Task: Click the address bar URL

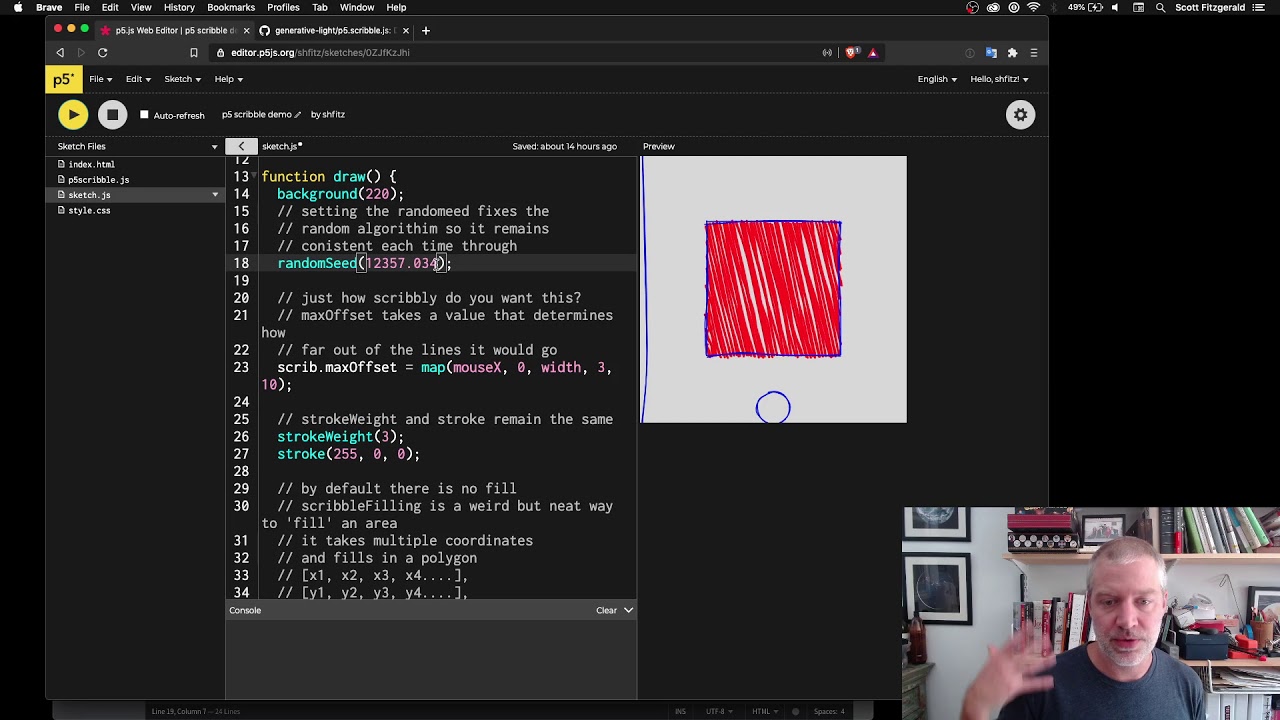Action: [320, 53]
